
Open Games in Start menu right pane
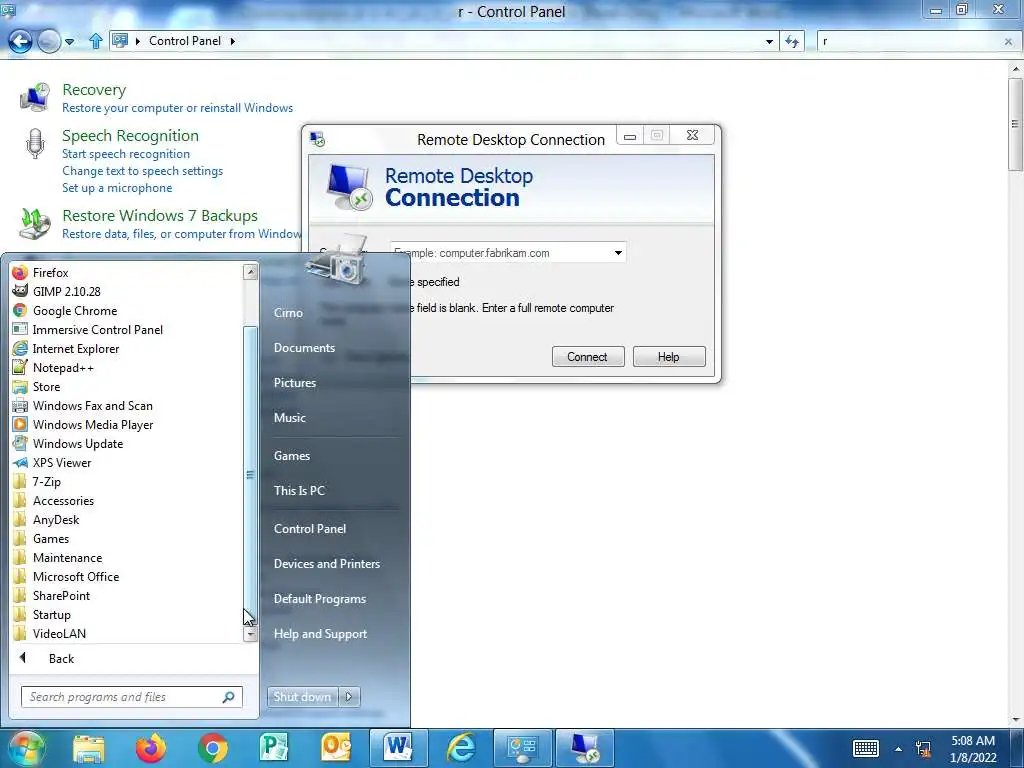[291, 456]
